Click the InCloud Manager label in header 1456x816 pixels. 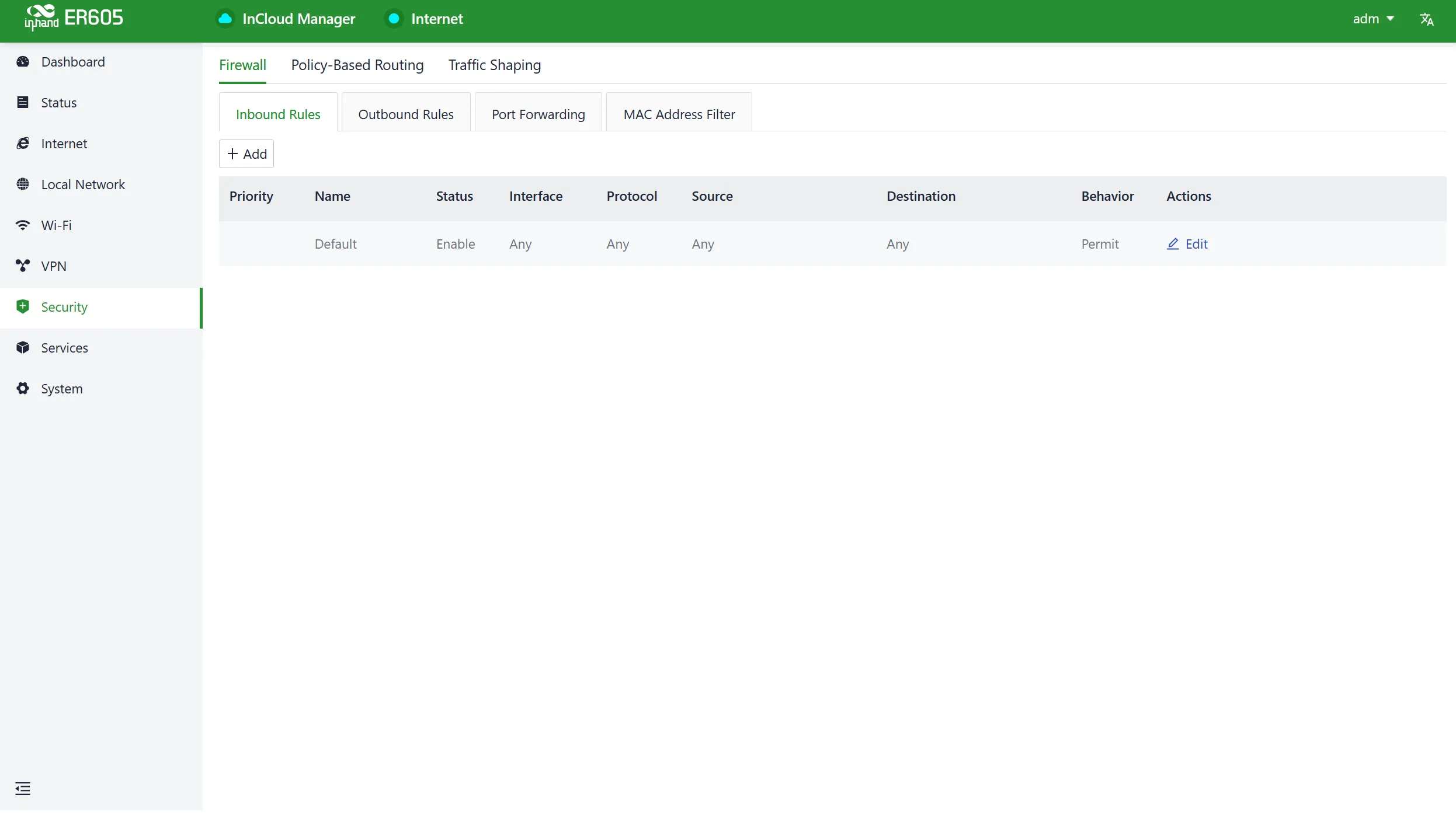[298, 19]
